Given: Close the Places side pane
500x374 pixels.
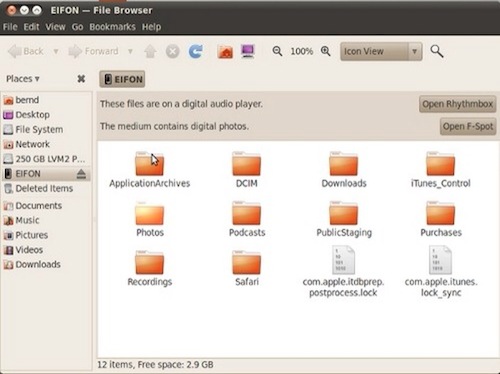Looking at the screenshot, I should [81, 79].
